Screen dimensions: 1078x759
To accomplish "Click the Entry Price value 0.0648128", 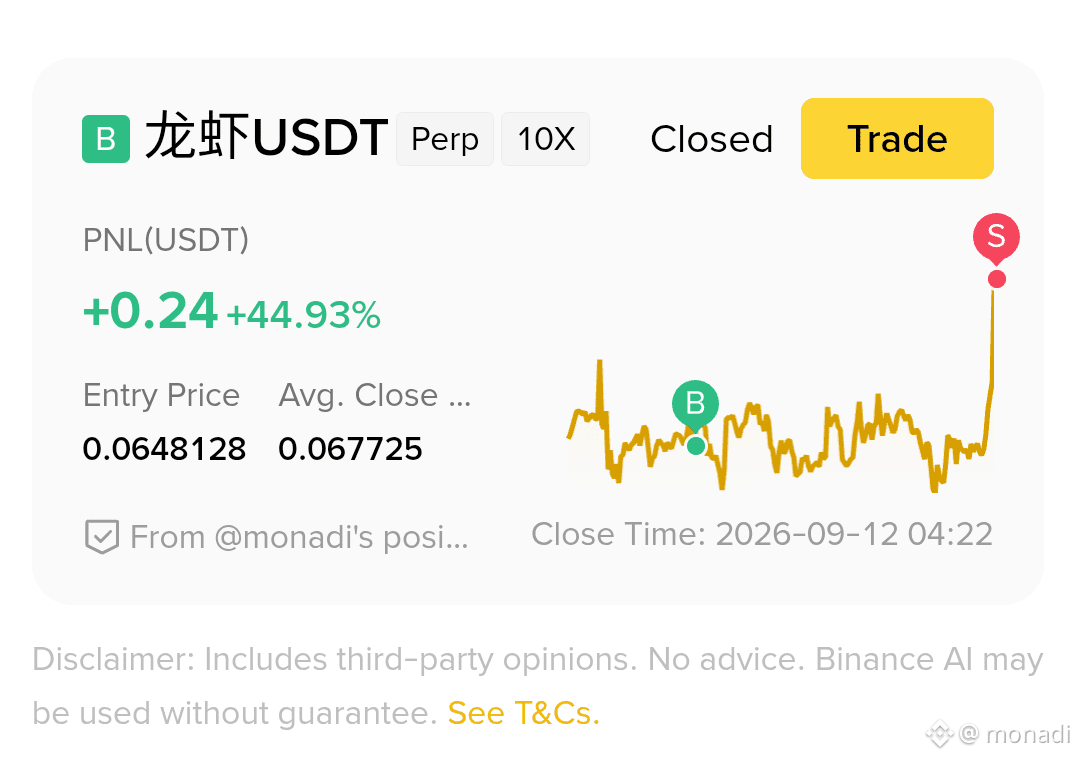I will 164,449.
